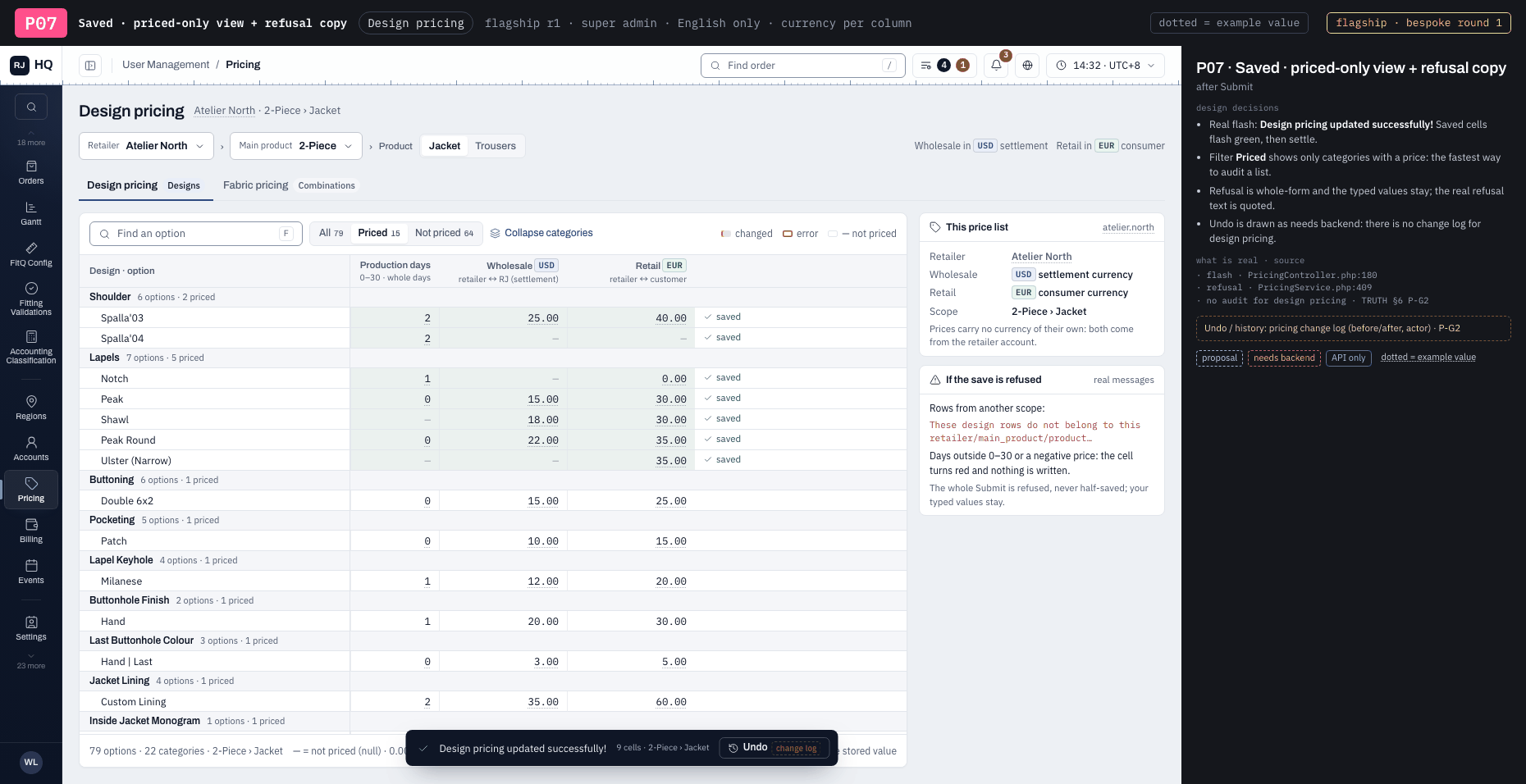The image size is (1526, 784).
Task: Click User Management breadcrumb
Action: point(166,65)
